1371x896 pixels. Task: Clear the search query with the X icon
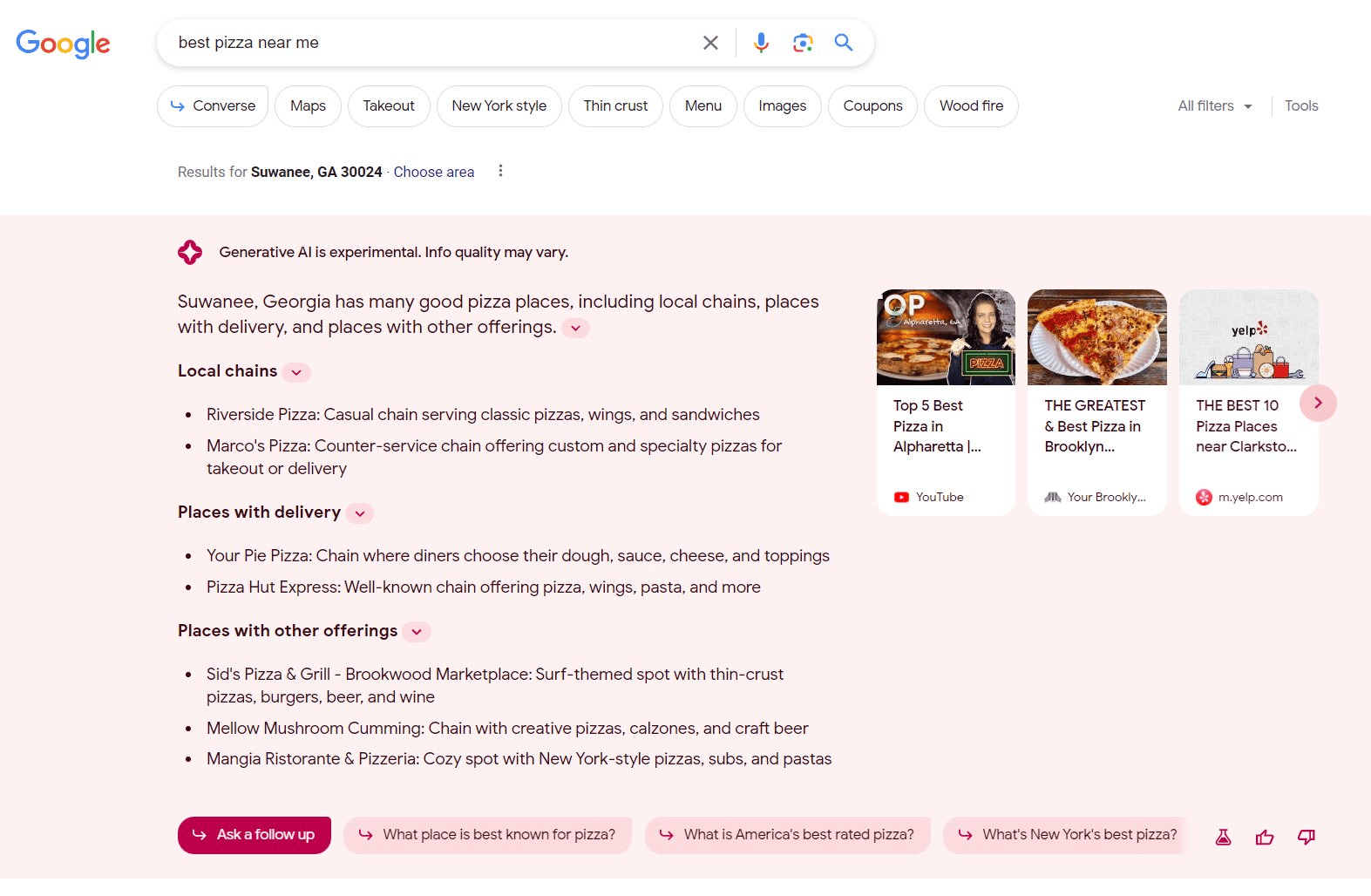(x=710, y=43)
